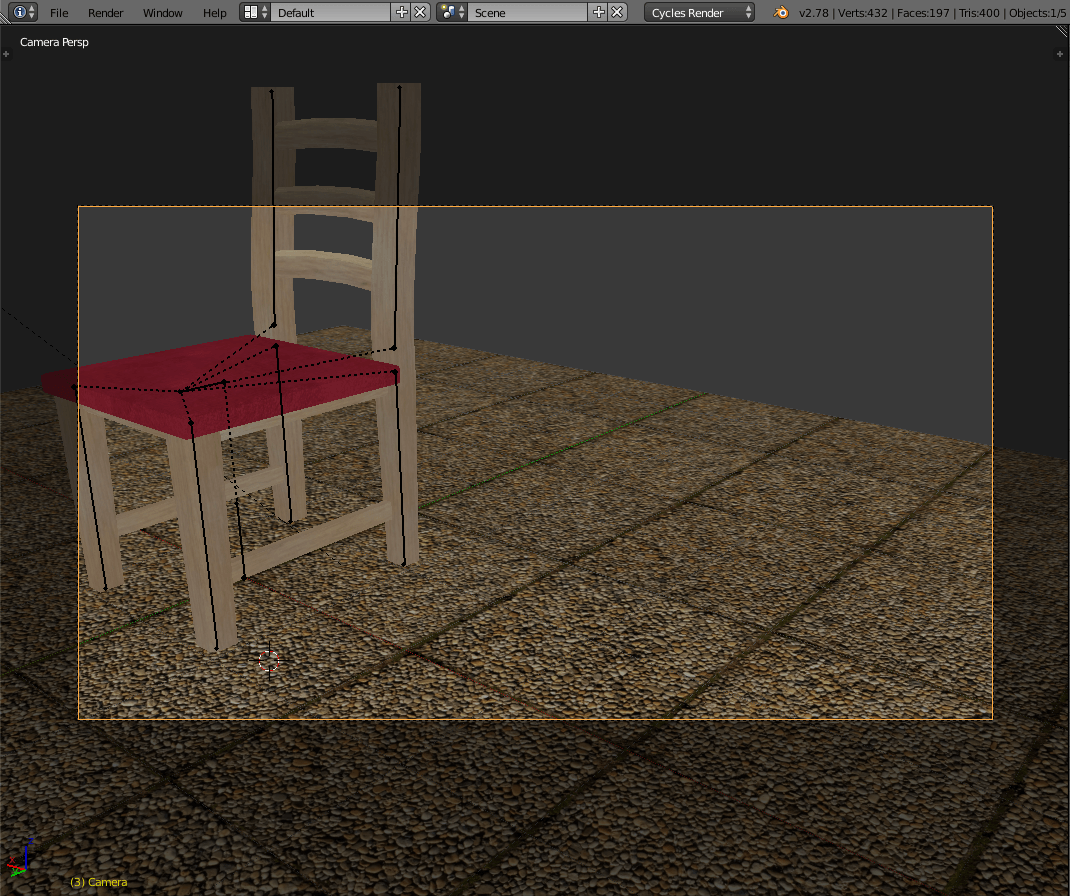Click the 3D cursor on the floor

tap(268, 660)
